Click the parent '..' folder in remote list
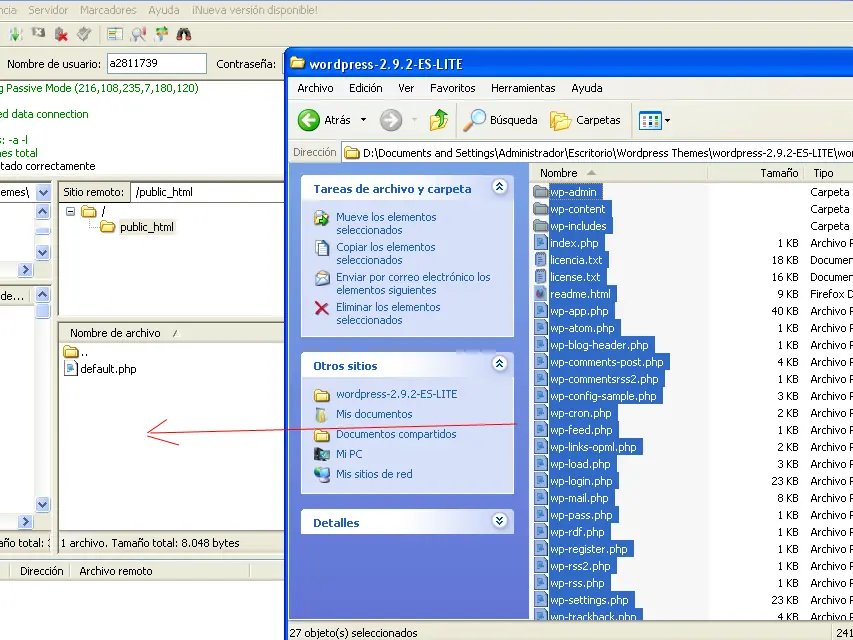This screenshot has width=853, height=640. click(x=76, y=352)
